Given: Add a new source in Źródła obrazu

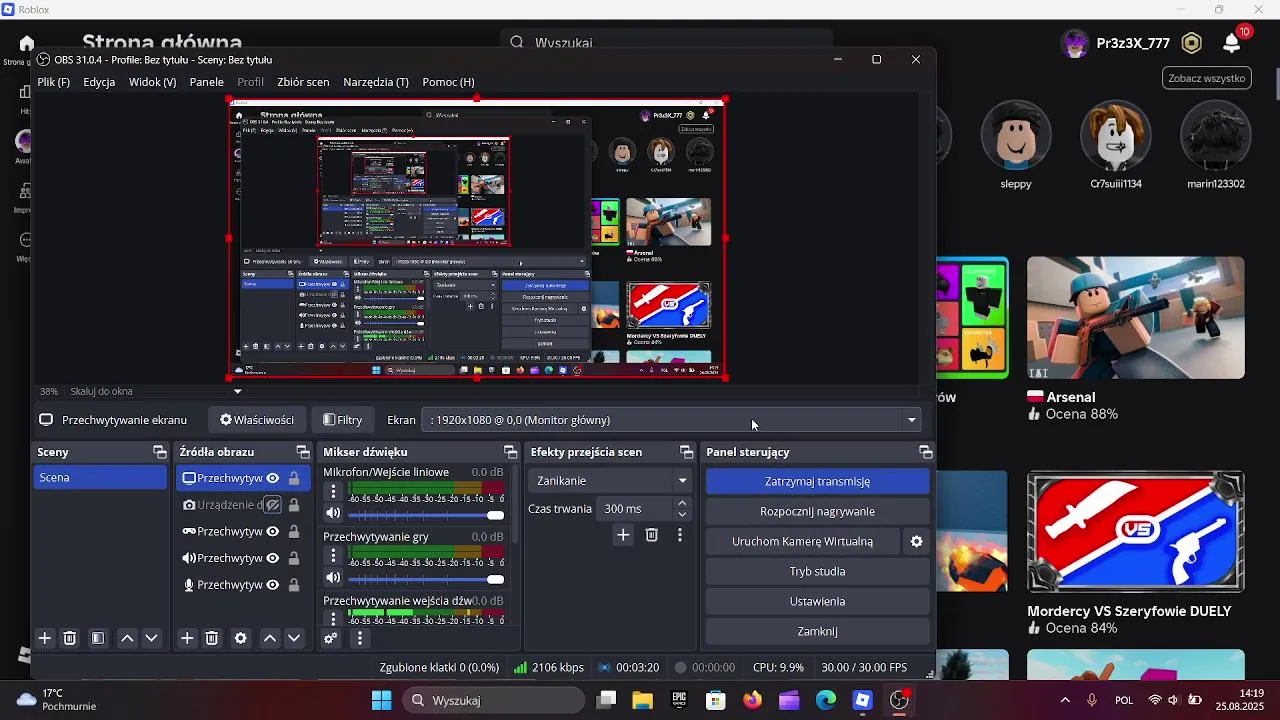Looking at the screenshot, I should click(x=187, y=638).
